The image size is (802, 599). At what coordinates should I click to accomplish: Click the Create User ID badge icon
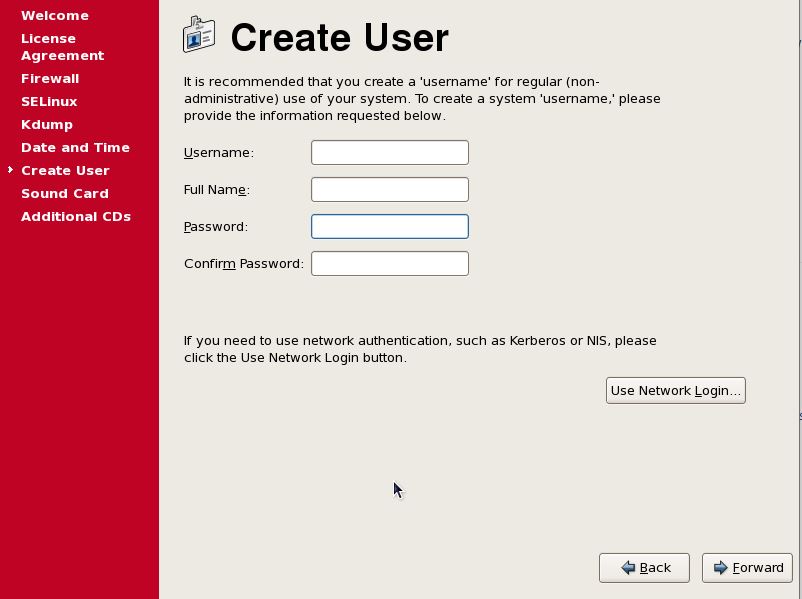click(x=198, y=34)
